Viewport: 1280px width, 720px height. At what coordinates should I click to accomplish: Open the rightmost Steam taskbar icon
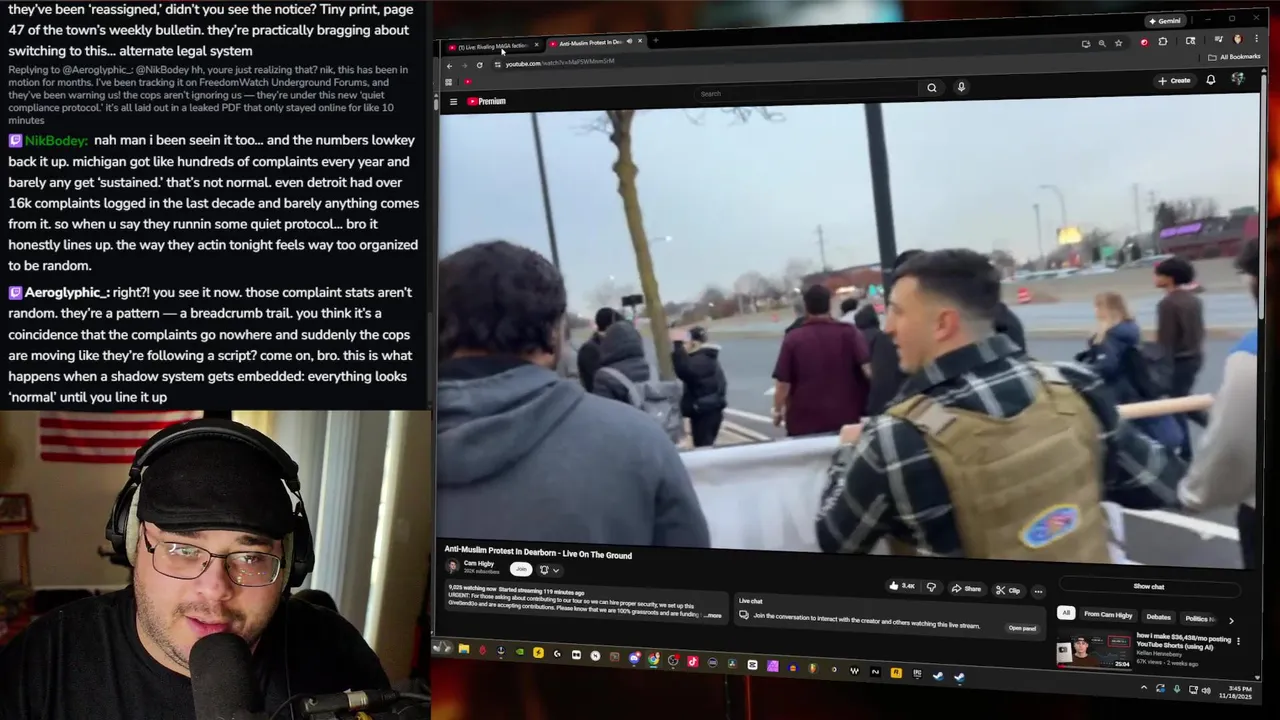coord(960,676)
